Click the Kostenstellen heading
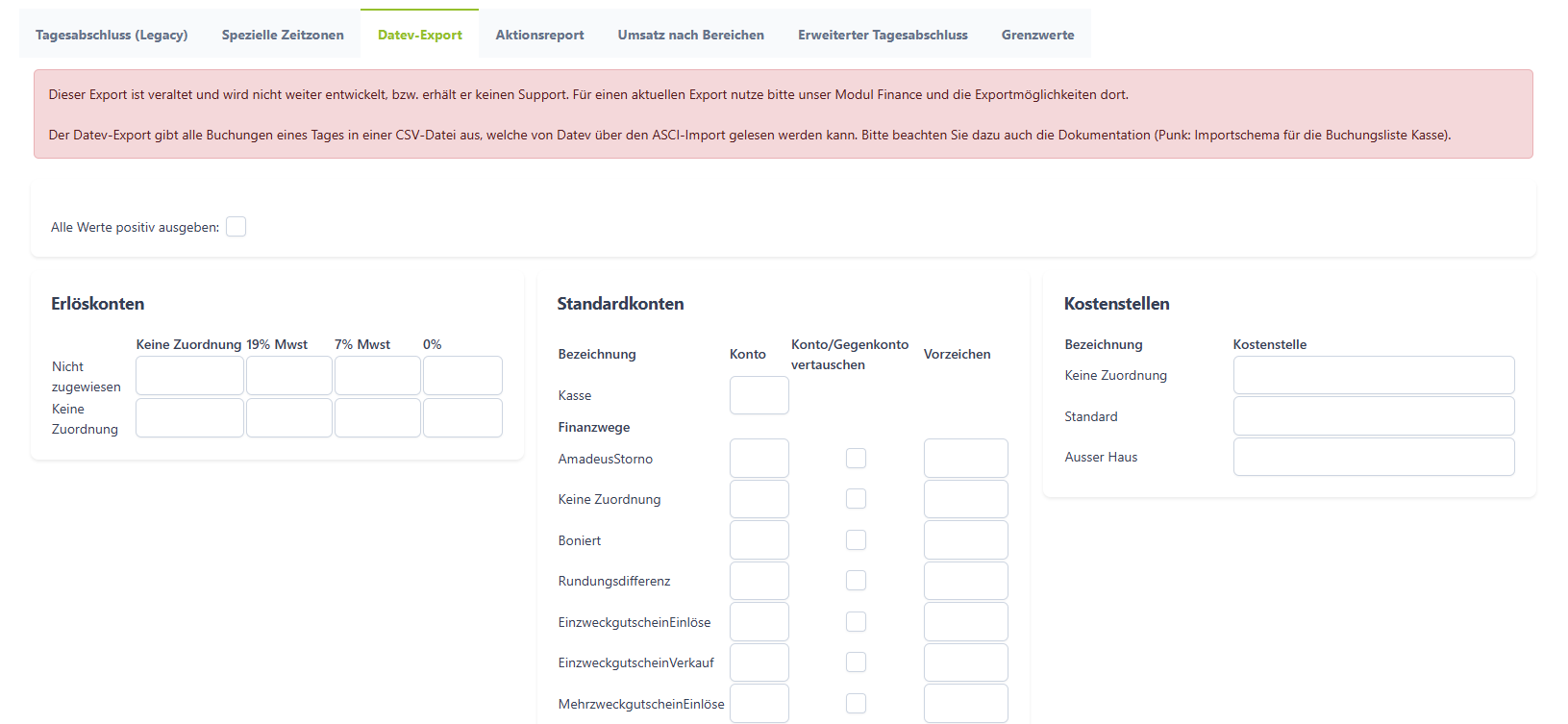This screenshot has height=724, width=1568. point(1117,304)
